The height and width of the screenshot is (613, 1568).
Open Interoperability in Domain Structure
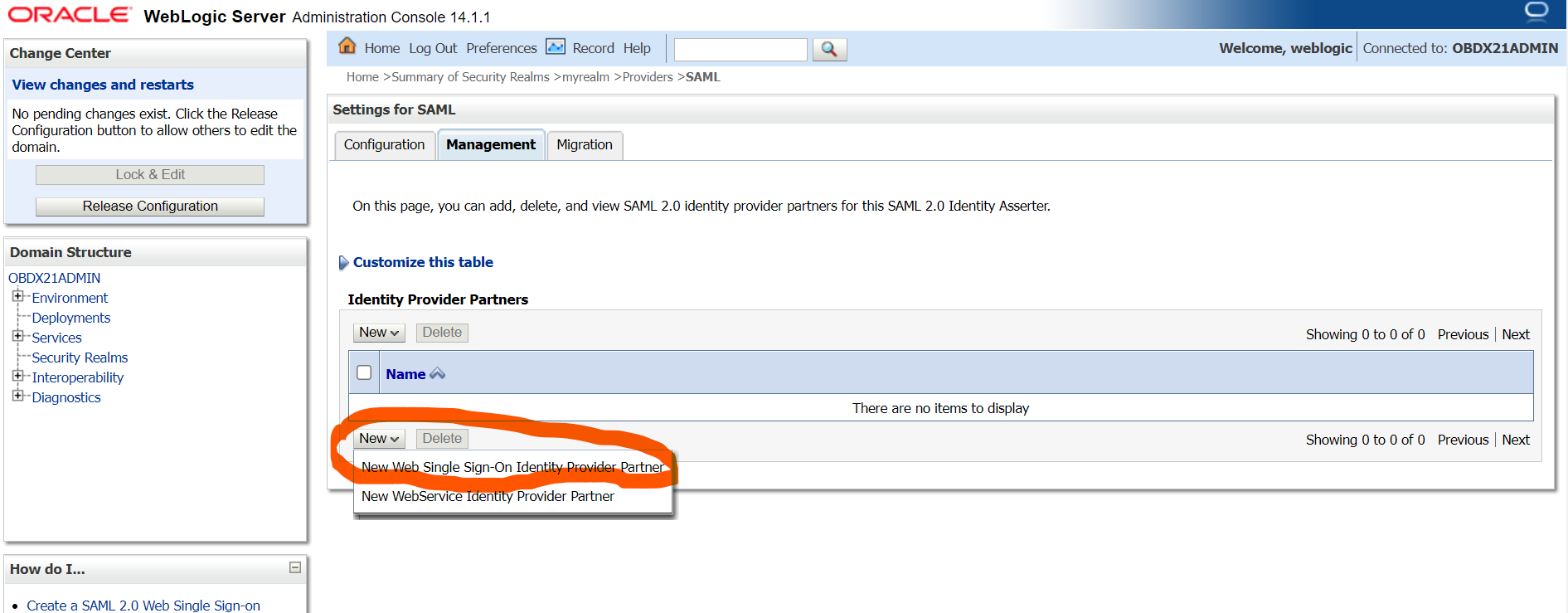pos(77,377)
